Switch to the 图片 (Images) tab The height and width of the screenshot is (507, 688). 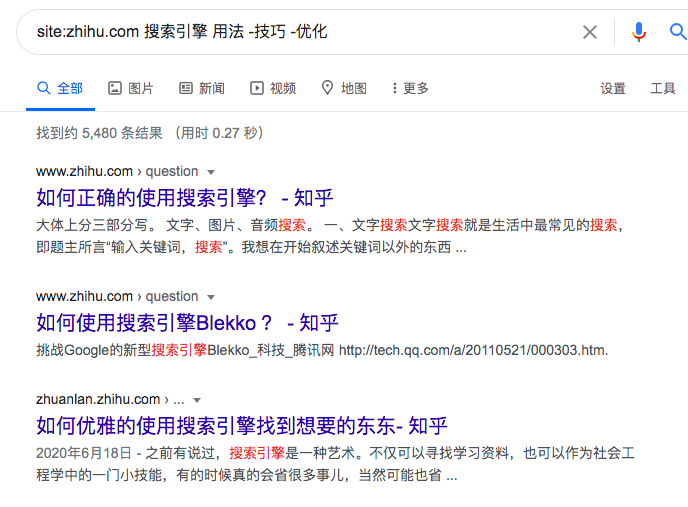point(131,88)
